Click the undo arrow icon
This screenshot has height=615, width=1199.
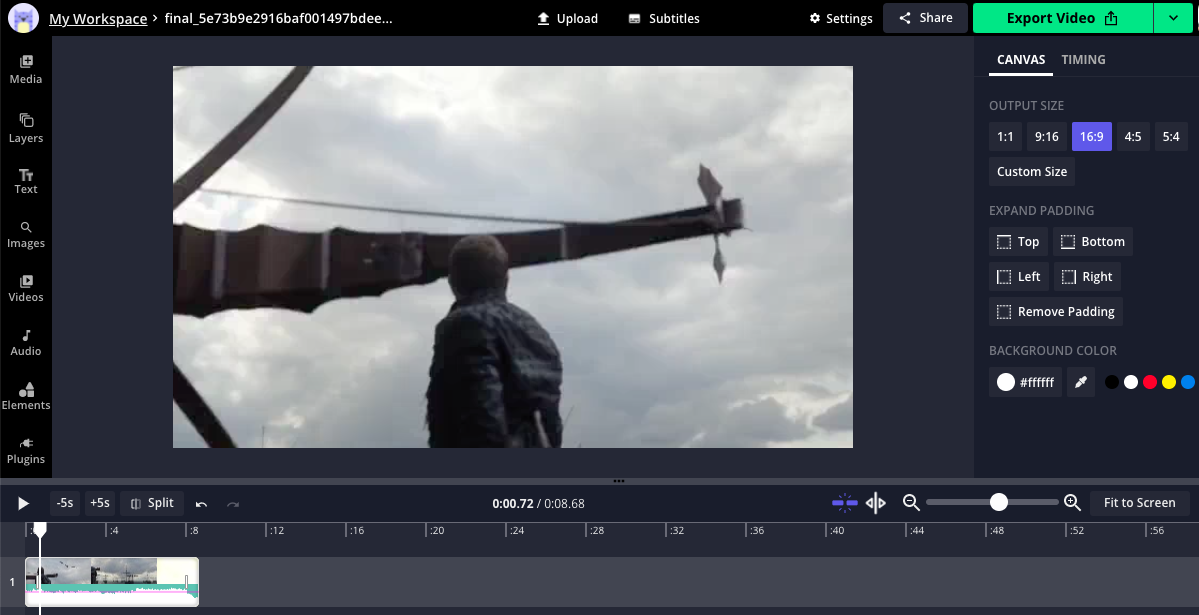pos(201,504)
